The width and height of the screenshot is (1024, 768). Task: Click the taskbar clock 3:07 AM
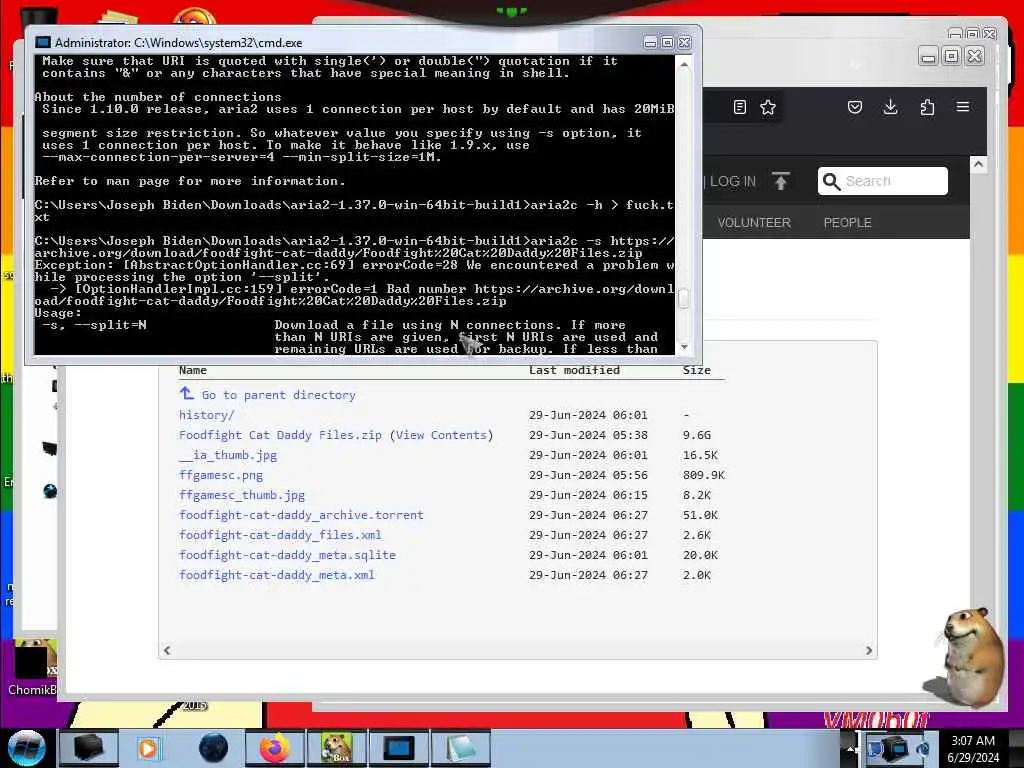(x=973, y=741)
